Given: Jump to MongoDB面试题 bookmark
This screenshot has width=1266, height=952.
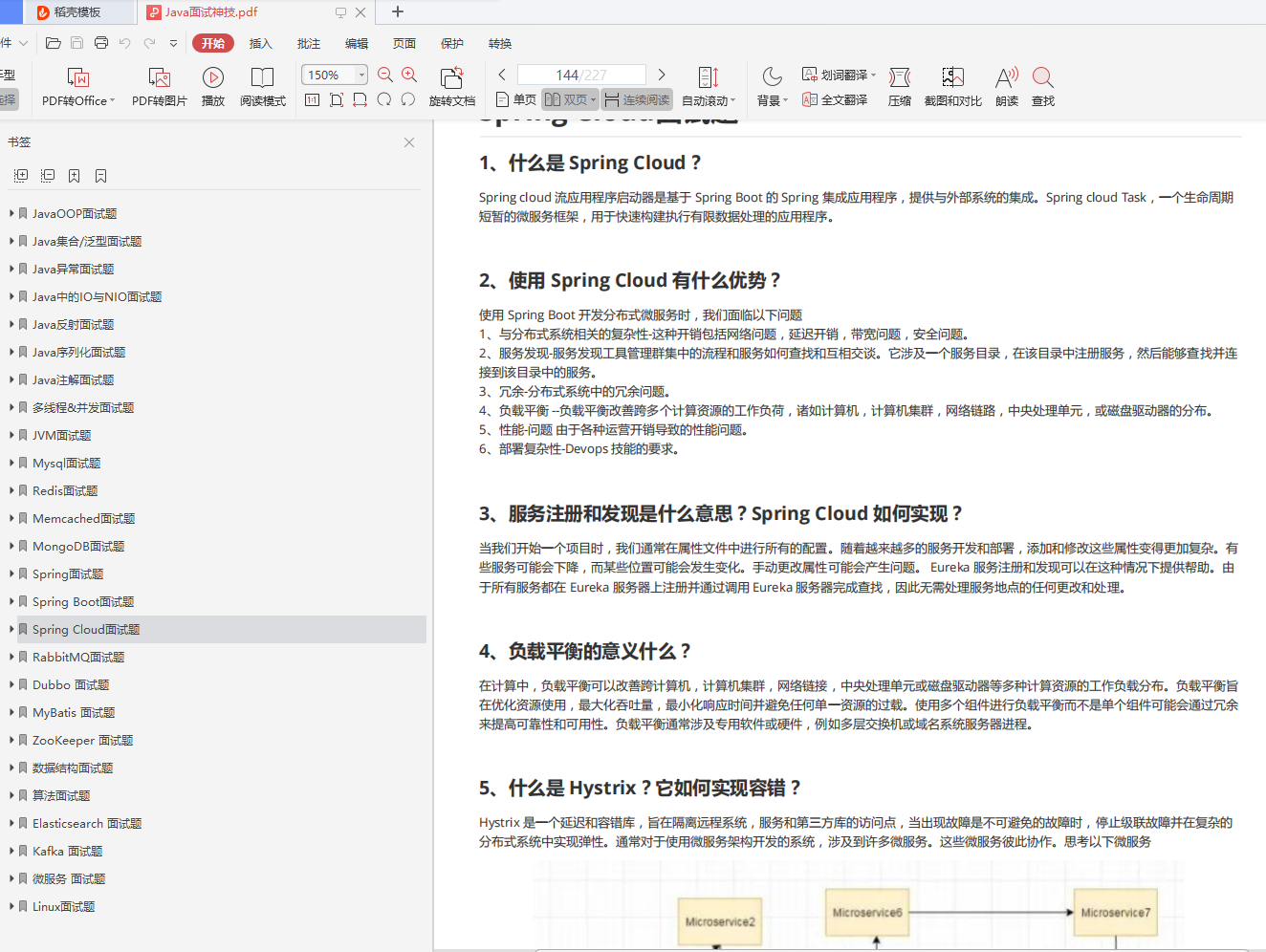Looking at the screenshot, I should pyautogui.click(x=78, y=546).
